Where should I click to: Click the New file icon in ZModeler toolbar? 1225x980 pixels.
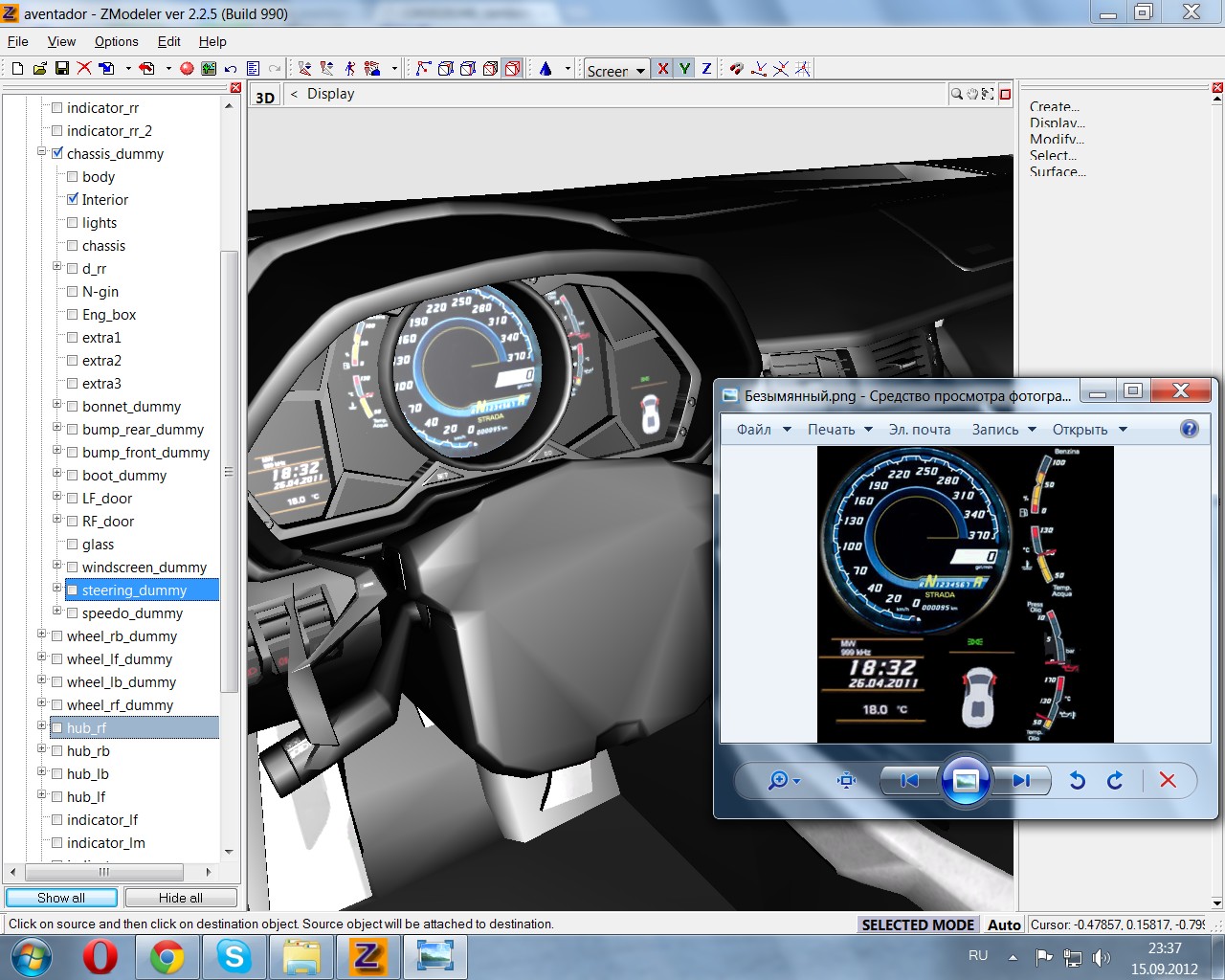pyautogui.click(x=17, y=68)
